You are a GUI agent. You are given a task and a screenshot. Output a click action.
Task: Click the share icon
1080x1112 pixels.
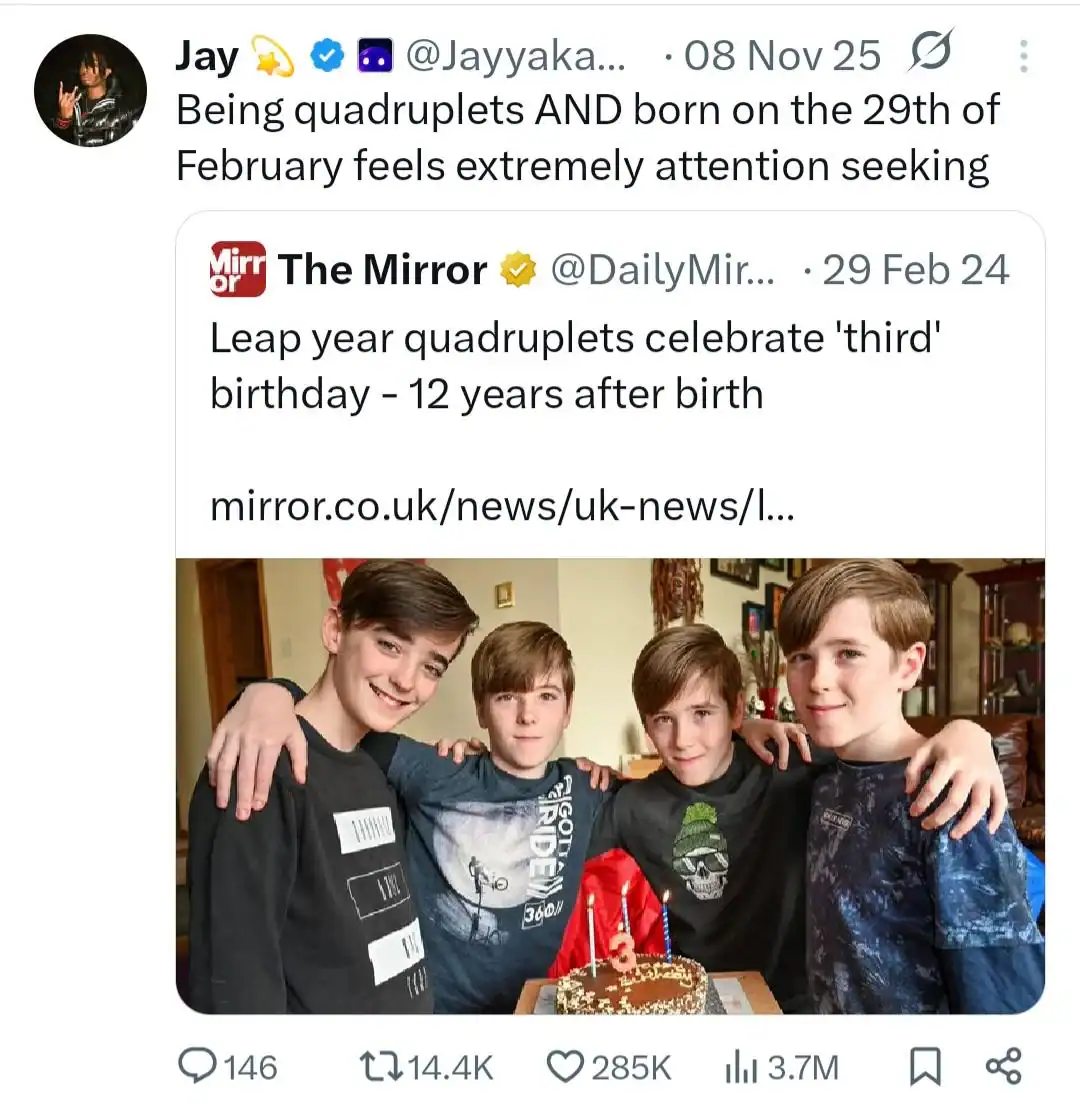1003,1066
